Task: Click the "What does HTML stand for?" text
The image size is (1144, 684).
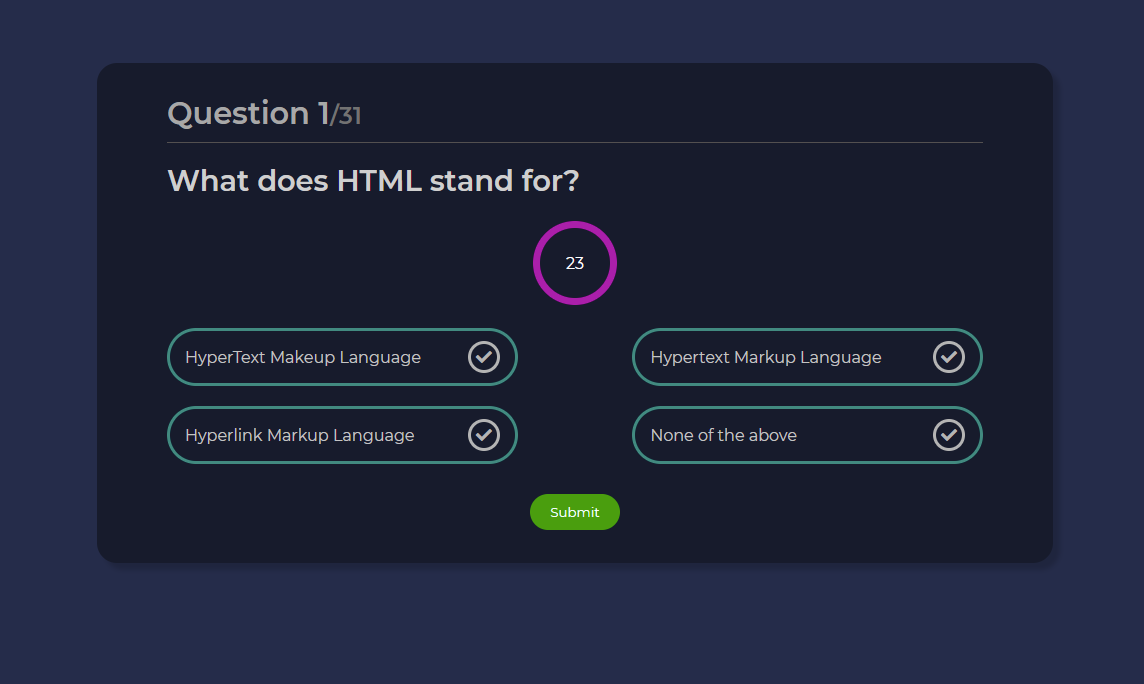Action: (x=373, y=181)
